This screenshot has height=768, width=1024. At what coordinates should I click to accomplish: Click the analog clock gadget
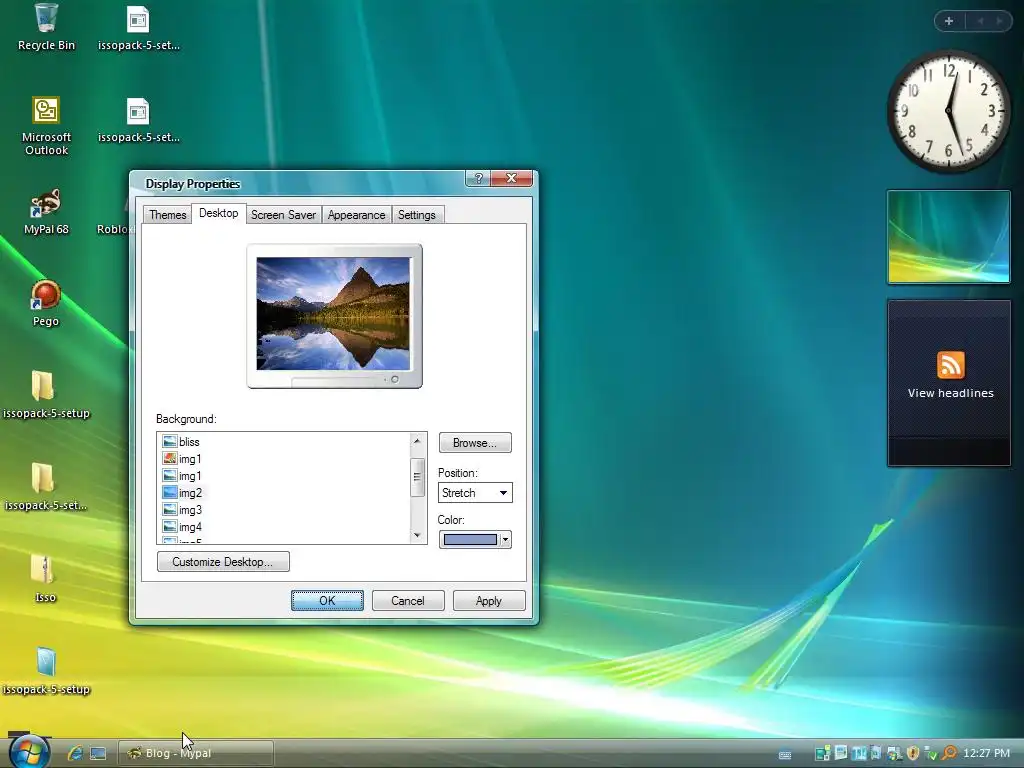(949, 111)
